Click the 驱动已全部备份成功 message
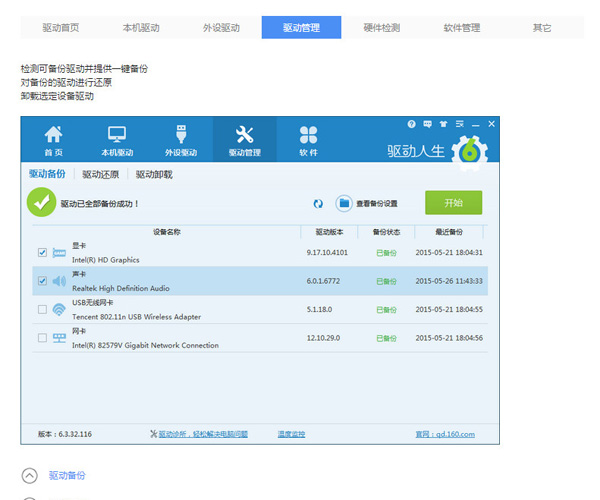The image size is (600, 500). point(99,204)
